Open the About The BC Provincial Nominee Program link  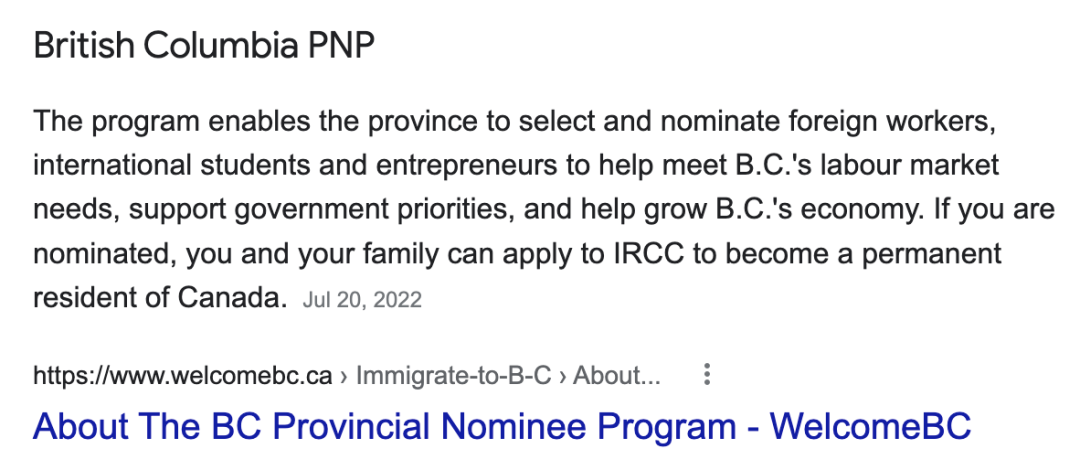pos(502,426)
